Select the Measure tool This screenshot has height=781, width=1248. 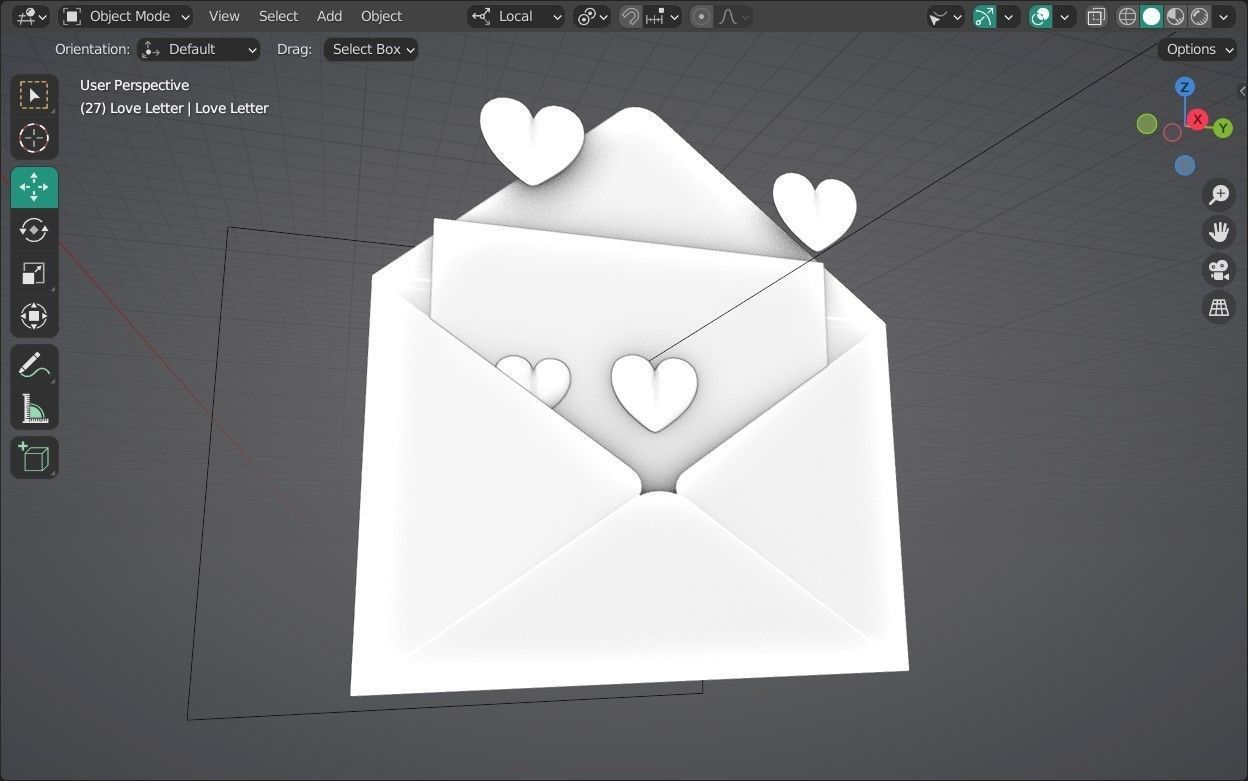pos(34,408)
